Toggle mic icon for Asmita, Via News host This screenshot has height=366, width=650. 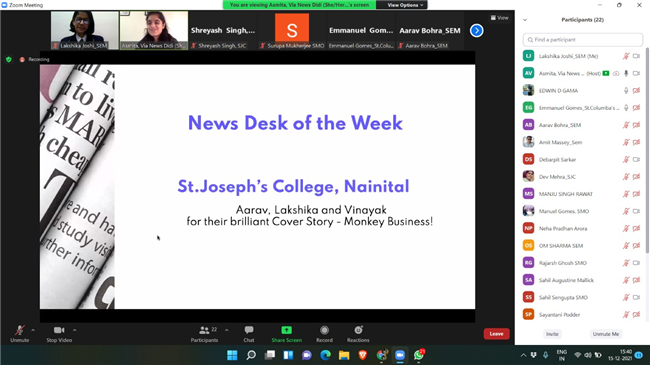tap(626, 73)
